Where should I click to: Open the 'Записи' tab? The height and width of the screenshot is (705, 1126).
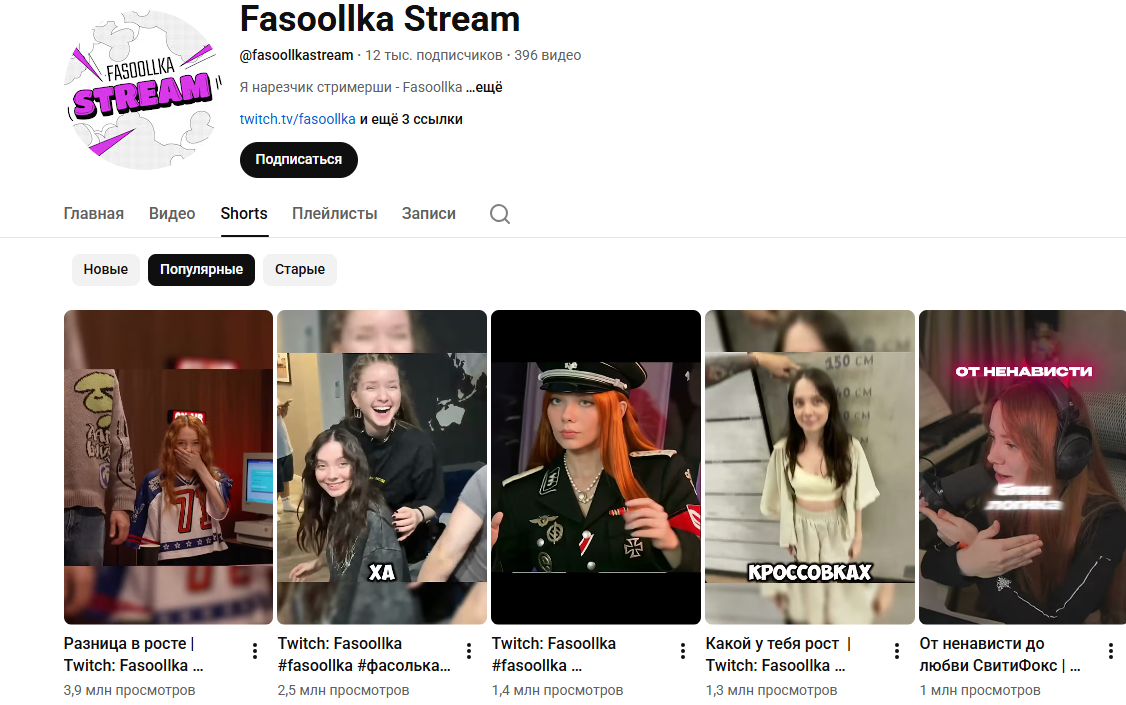pyautogui.click(x=429, y=214)
